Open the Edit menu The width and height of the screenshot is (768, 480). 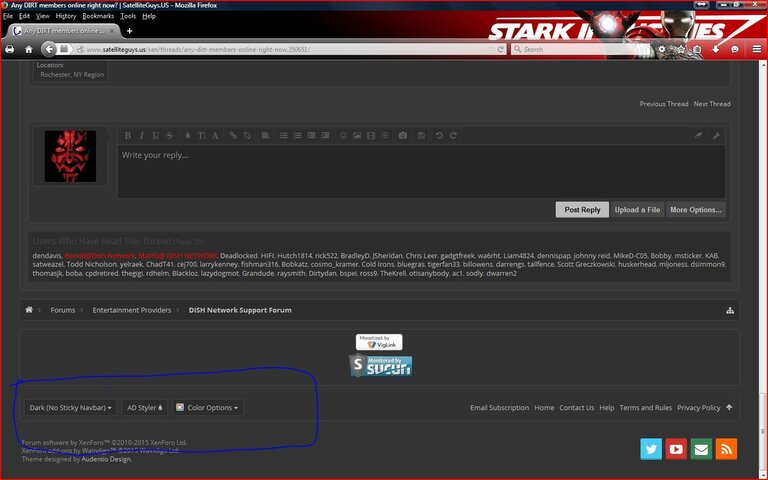click(24, 16)
